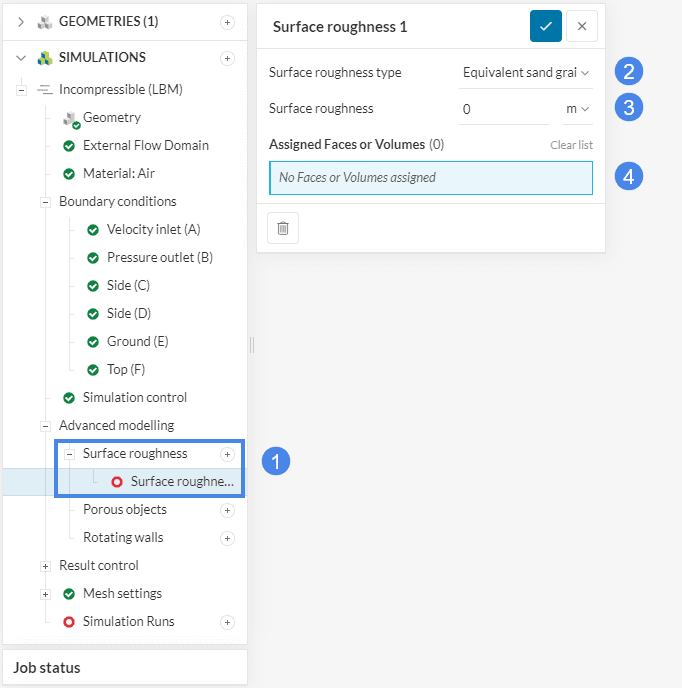Viewport: 682px width, 688px height.
Task: Confirm Surface roughness 1 with checkmark button
Action: [x=545, y=26]
